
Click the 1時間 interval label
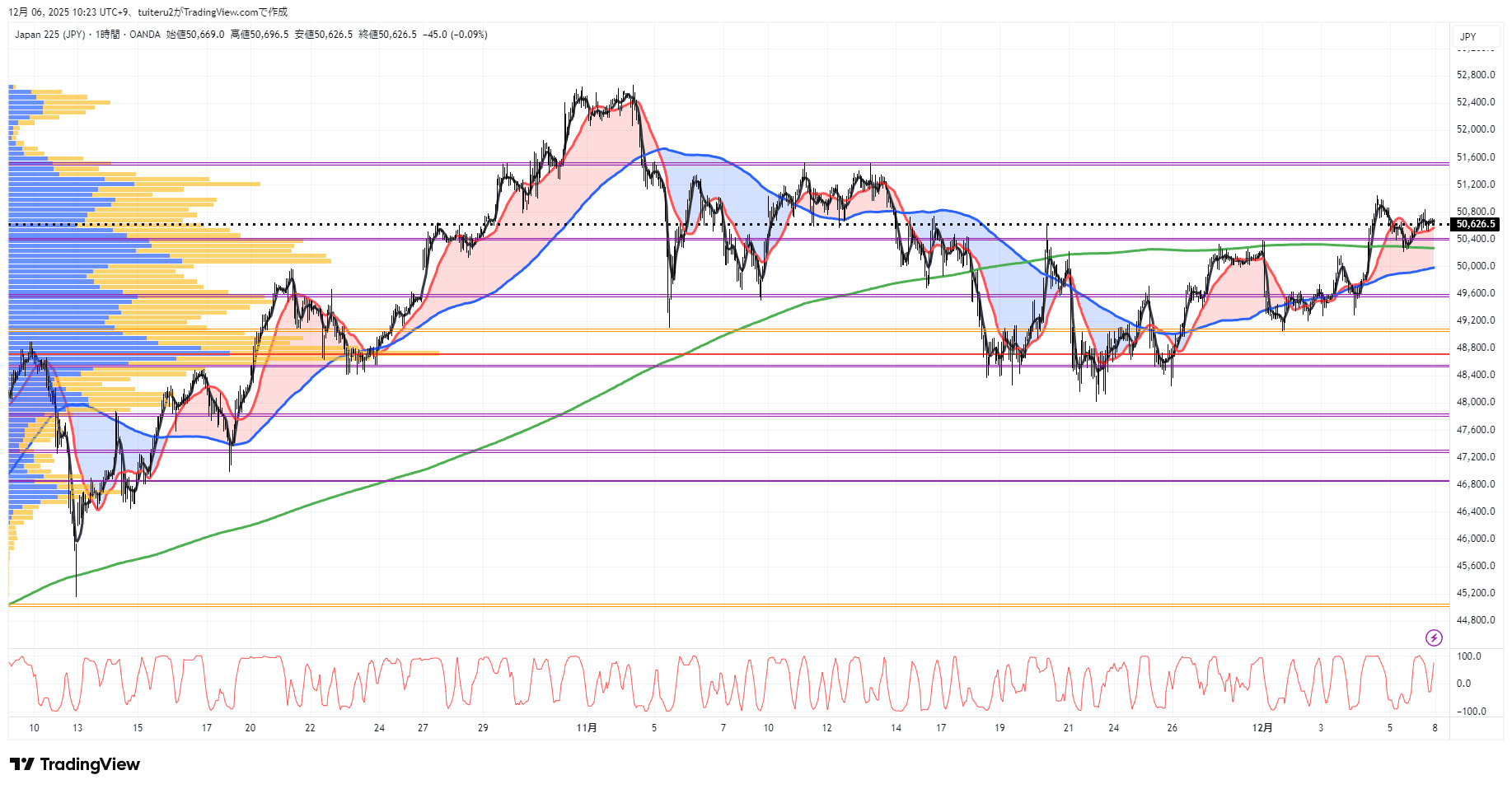pyautogui.click(x=107, y=35)
